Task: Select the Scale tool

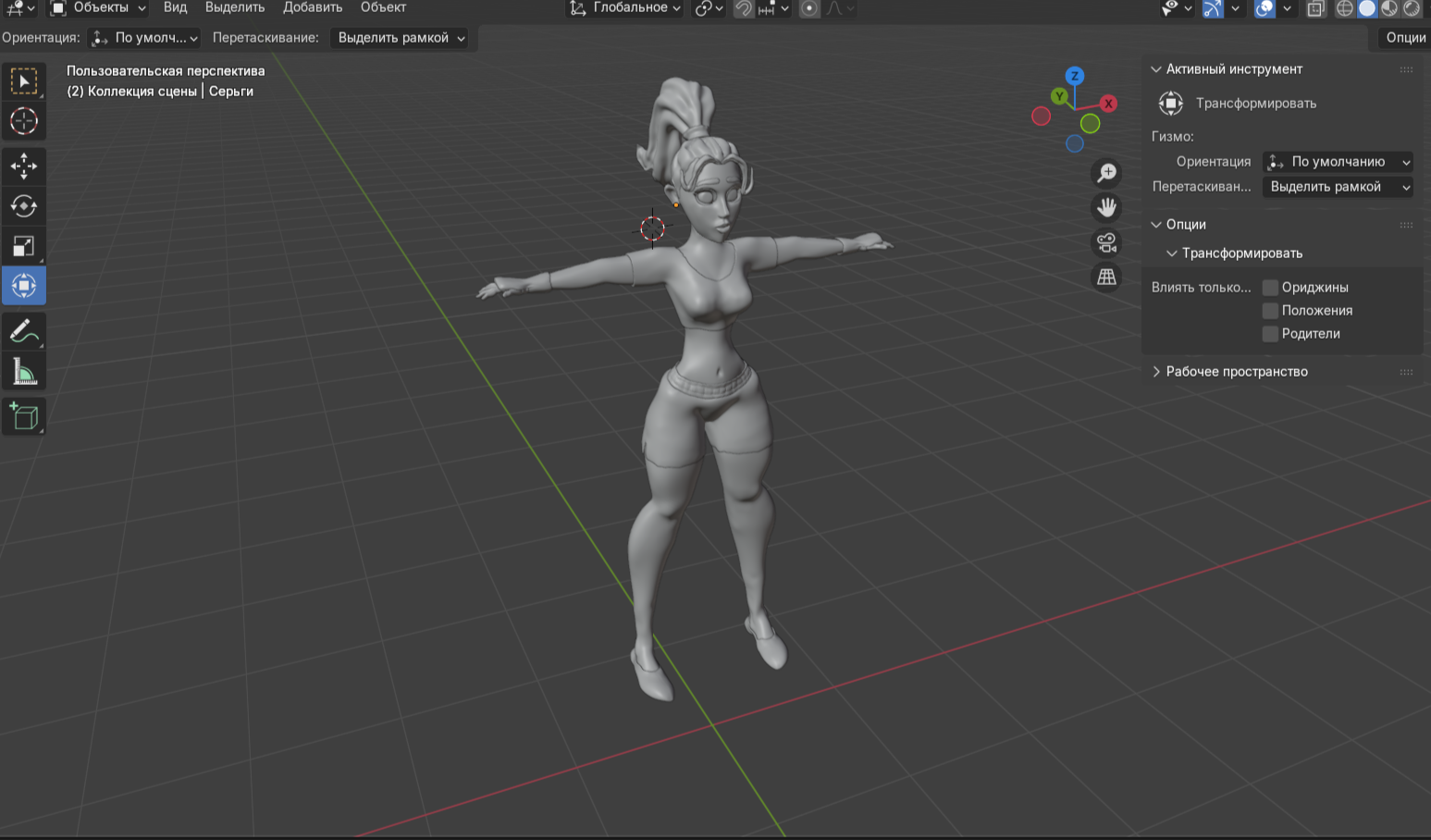Action: pos(24,246)
